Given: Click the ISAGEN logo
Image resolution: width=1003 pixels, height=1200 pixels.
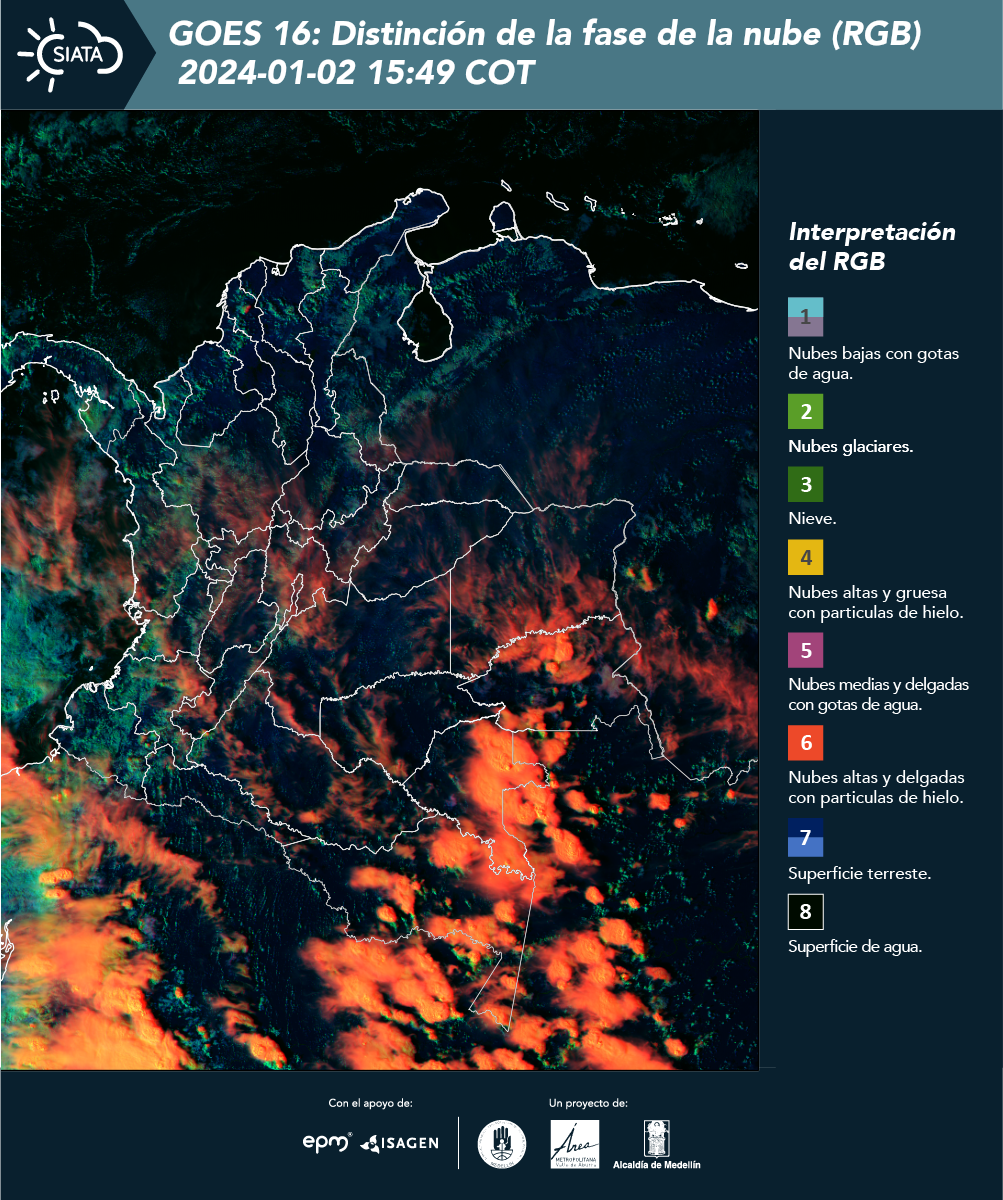Looking at the screenshot, I should point(399,1143).
